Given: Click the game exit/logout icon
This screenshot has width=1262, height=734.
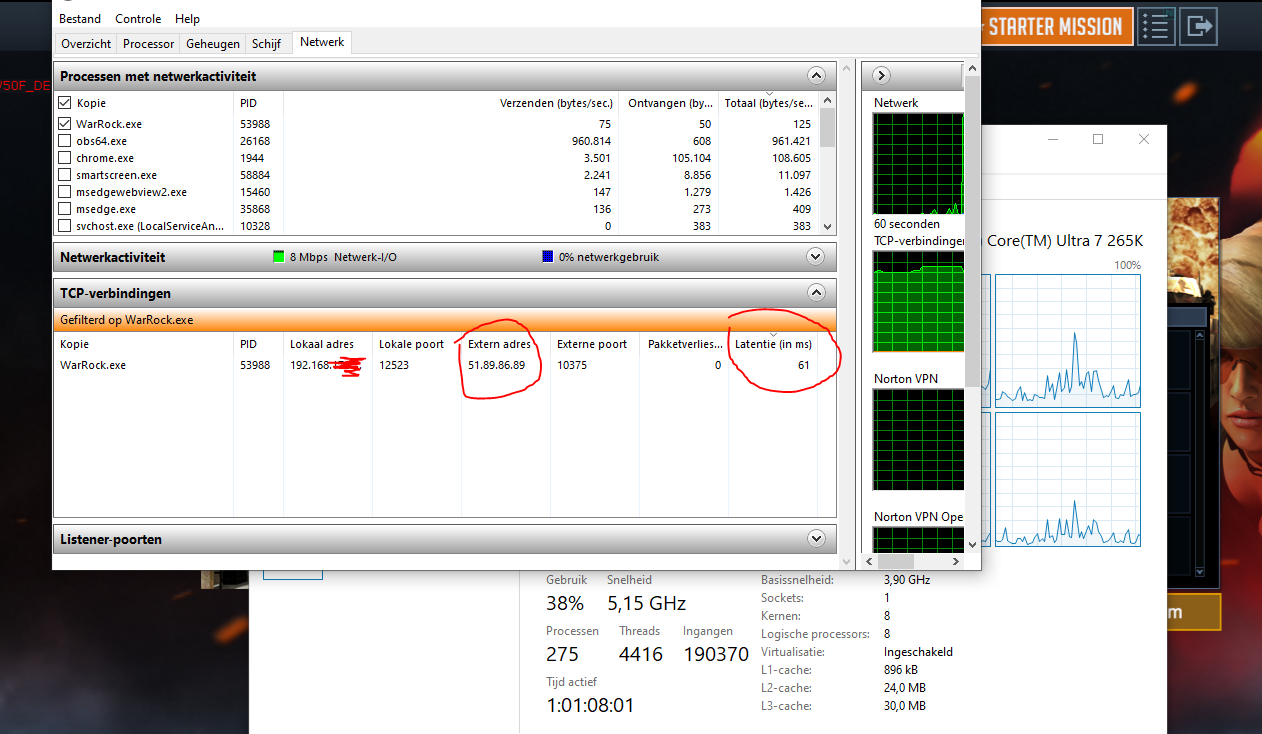Looking at the screenshot, I should point(1198,26).
